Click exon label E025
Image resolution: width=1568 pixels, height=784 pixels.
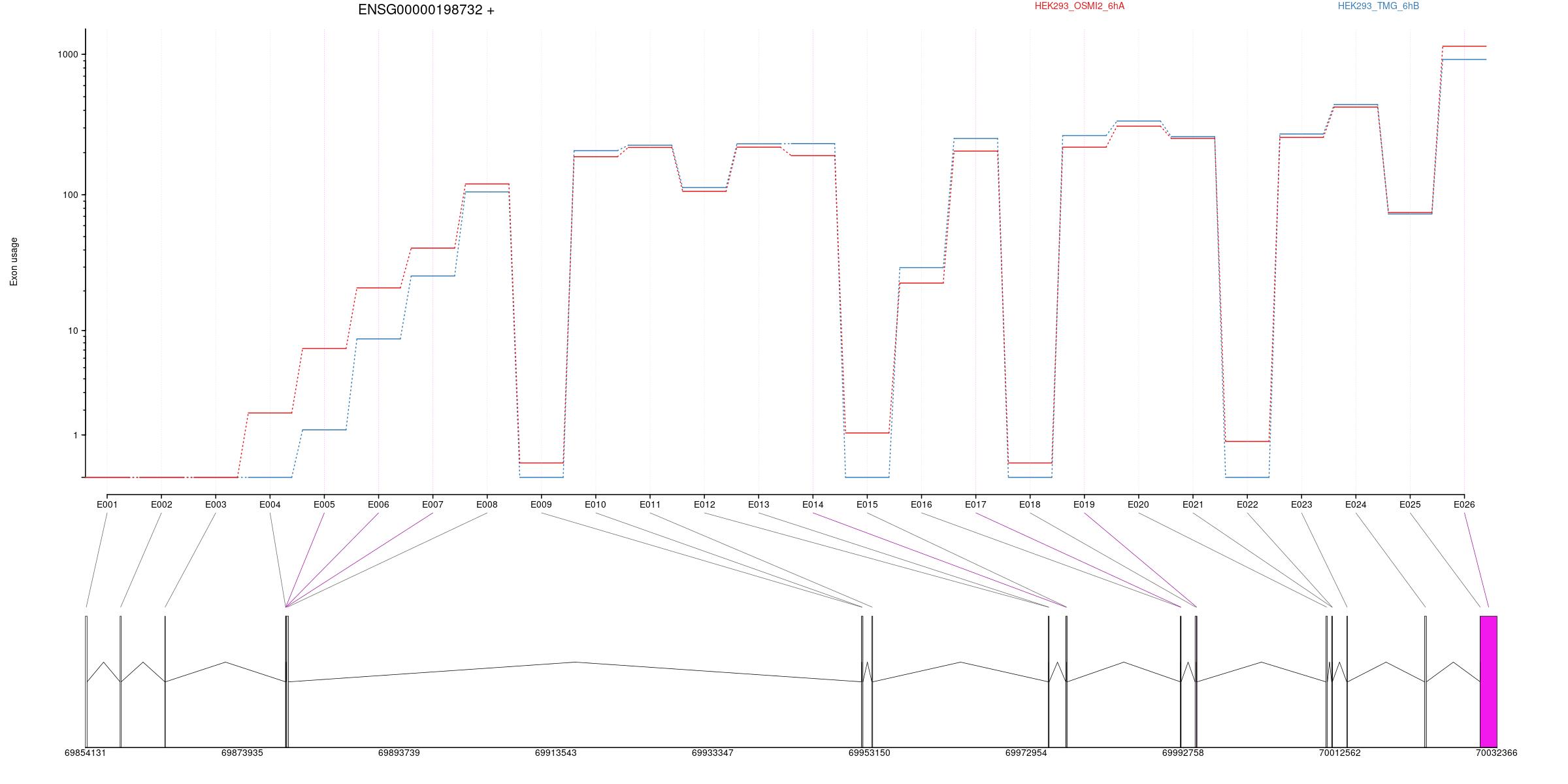1410,504
